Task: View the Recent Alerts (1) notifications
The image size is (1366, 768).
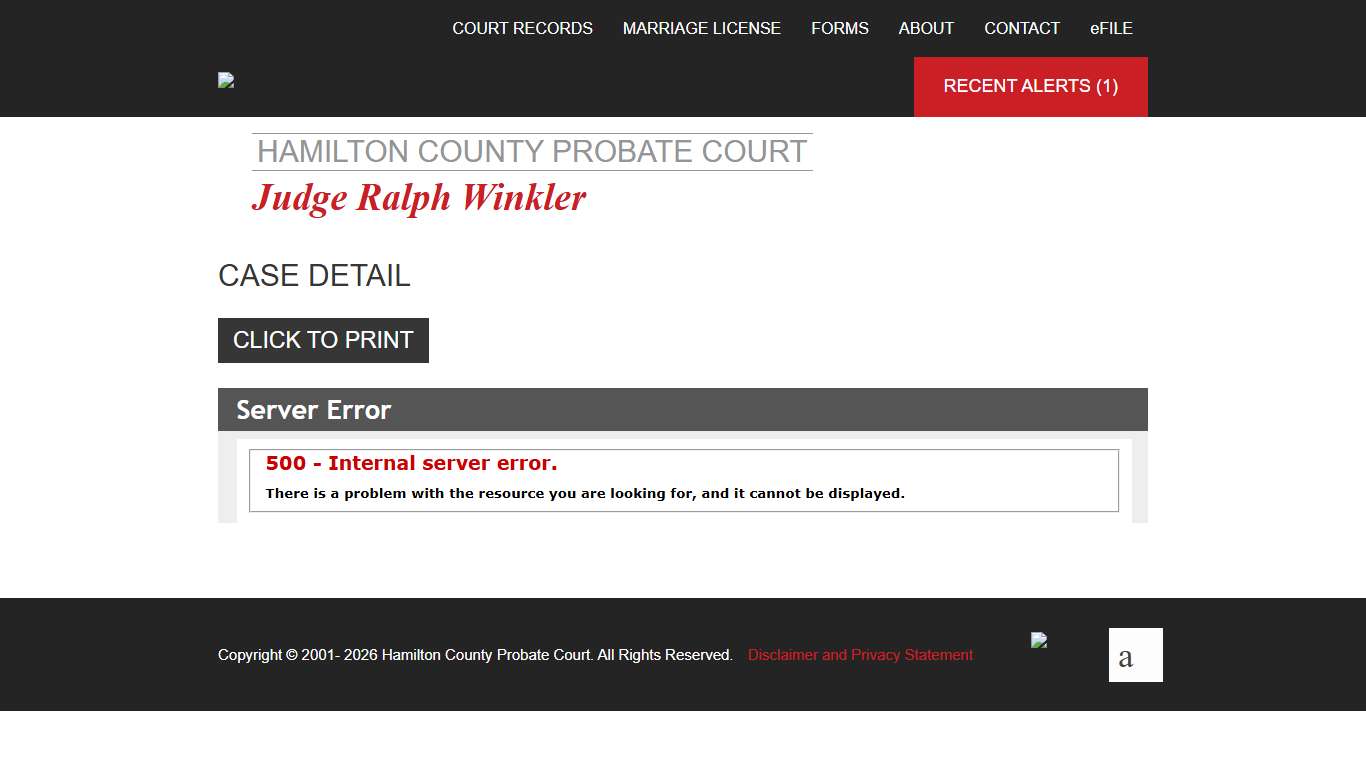Action: point(1030,86)
